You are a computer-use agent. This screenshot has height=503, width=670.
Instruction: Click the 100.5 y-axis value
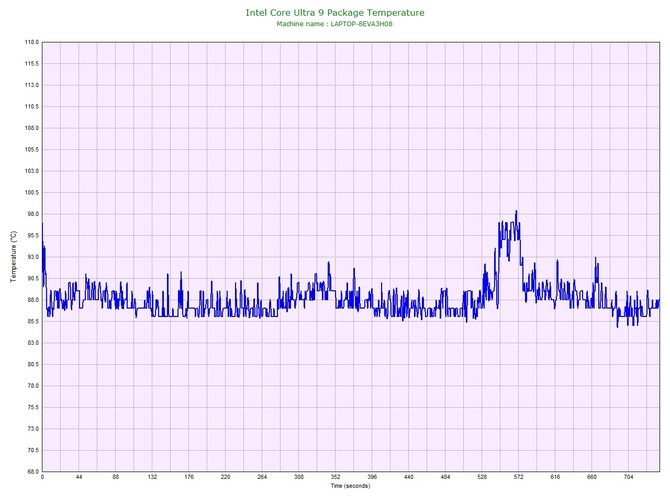[x=32, y=193]
